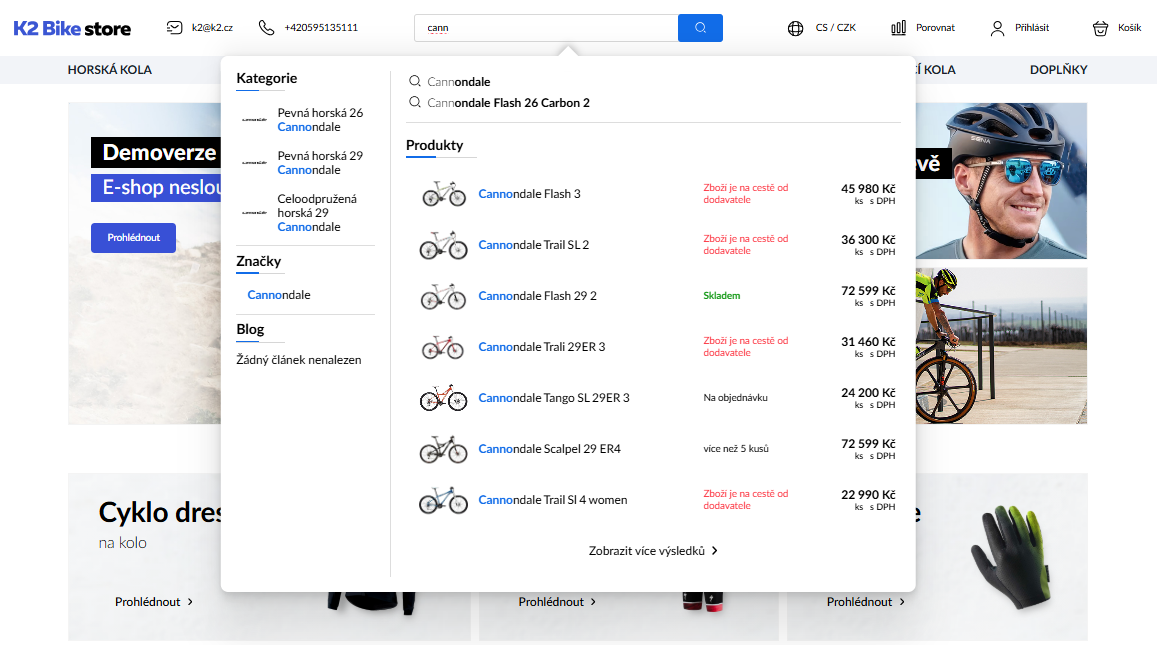Open the DOPLŇKY menu

click(x=1058, y=69)
